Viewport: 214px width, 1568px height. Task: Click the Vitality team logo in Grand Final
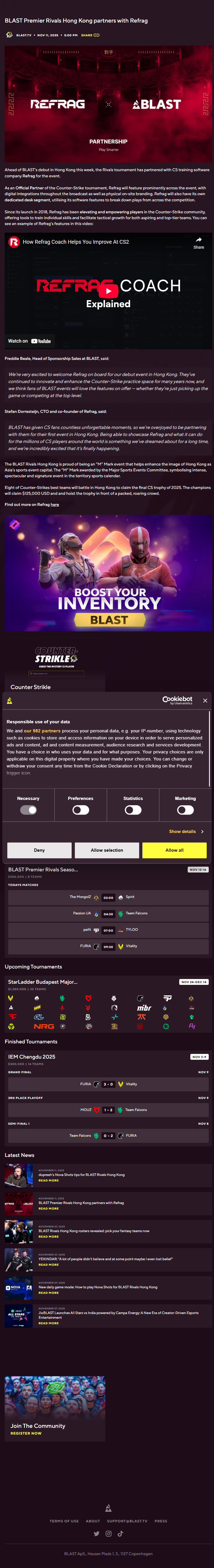120,1084
